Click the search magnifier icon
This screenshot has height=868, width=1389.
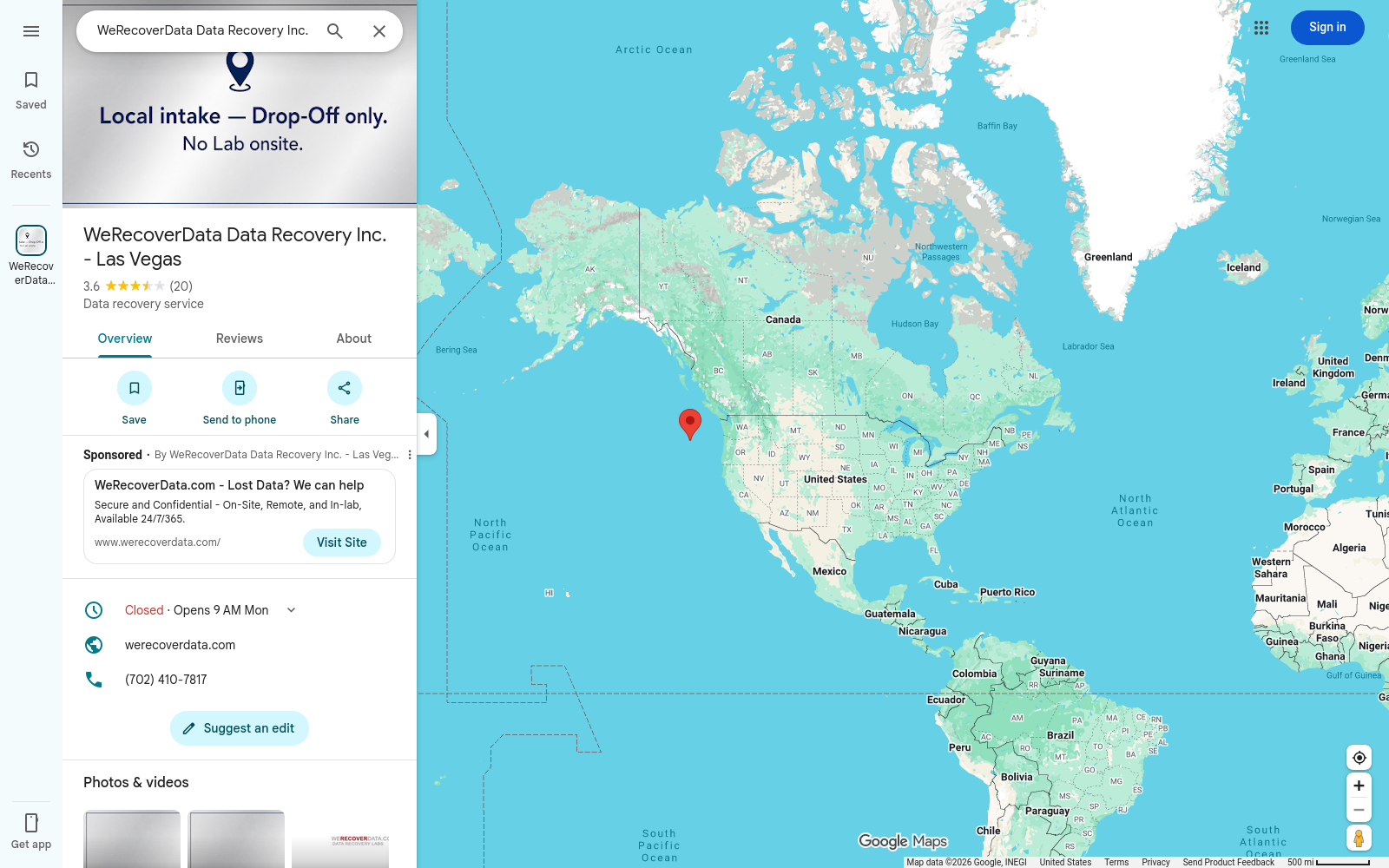tap(335, 31)
